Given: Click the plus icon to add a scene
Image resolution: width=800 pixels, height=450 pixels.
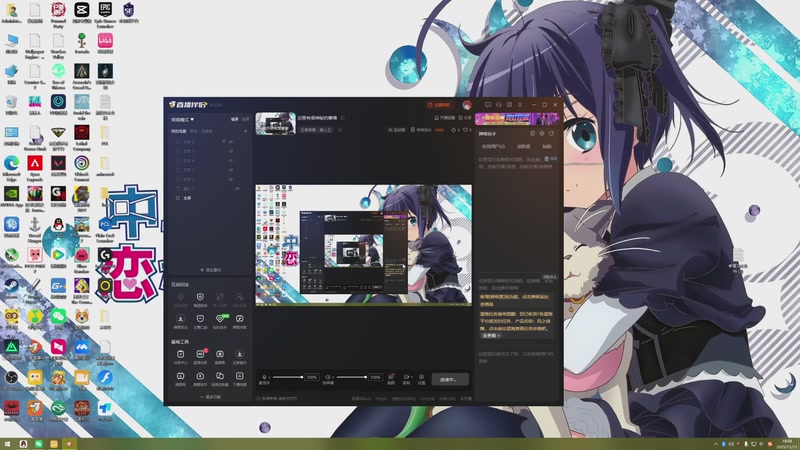Looking at the screenshot, I should 245,131.
